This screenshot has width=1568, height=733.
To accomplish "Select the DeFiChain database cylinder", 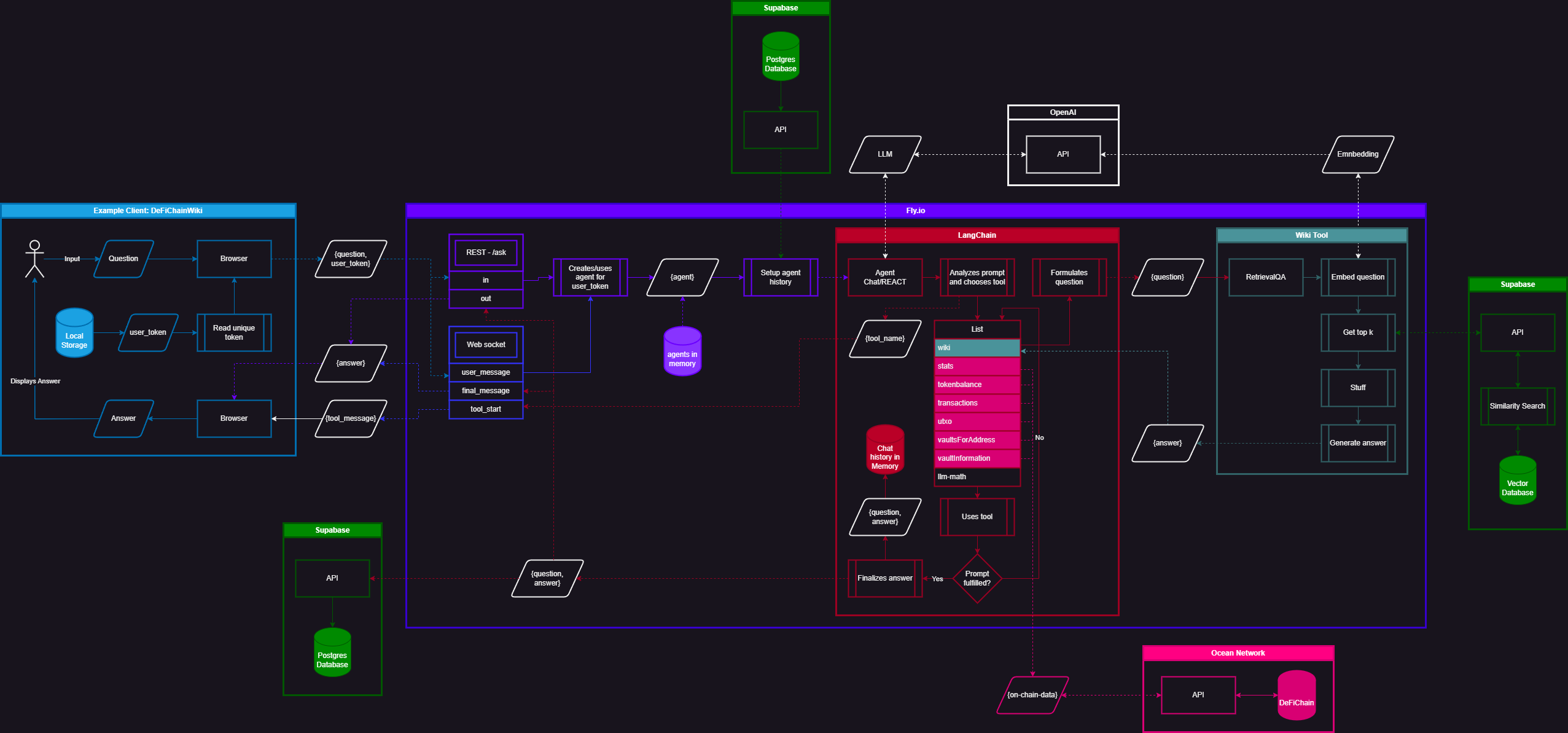I will (x=1296, y=696).
